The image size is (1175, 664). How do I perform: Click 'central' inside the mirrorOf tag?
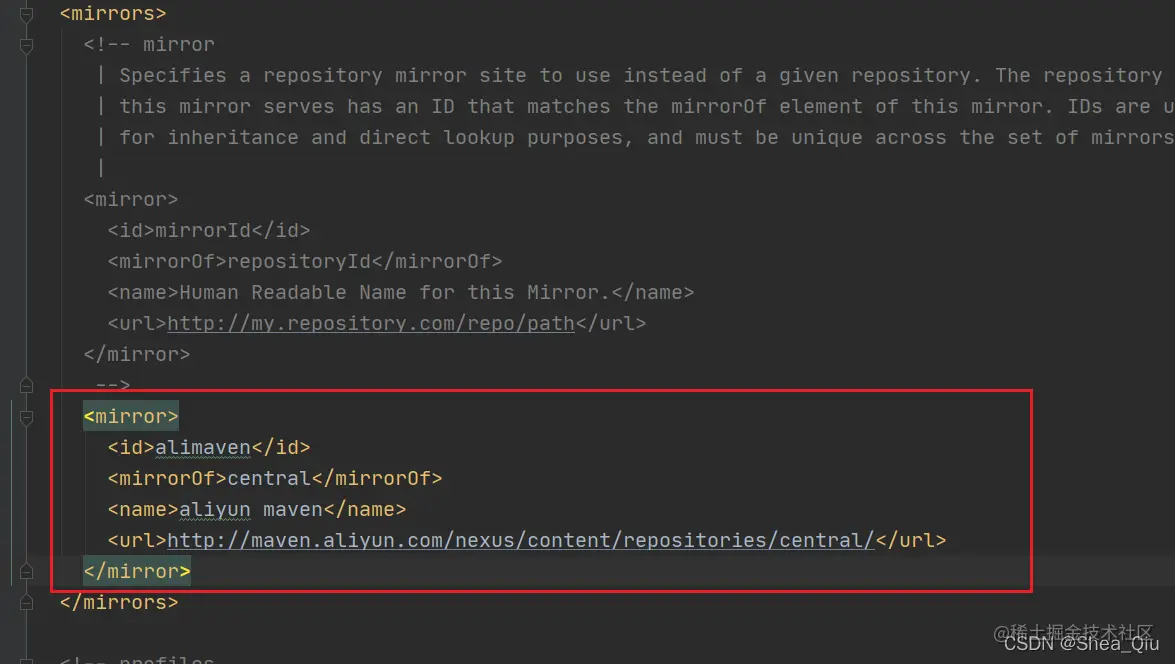[269, 478]
